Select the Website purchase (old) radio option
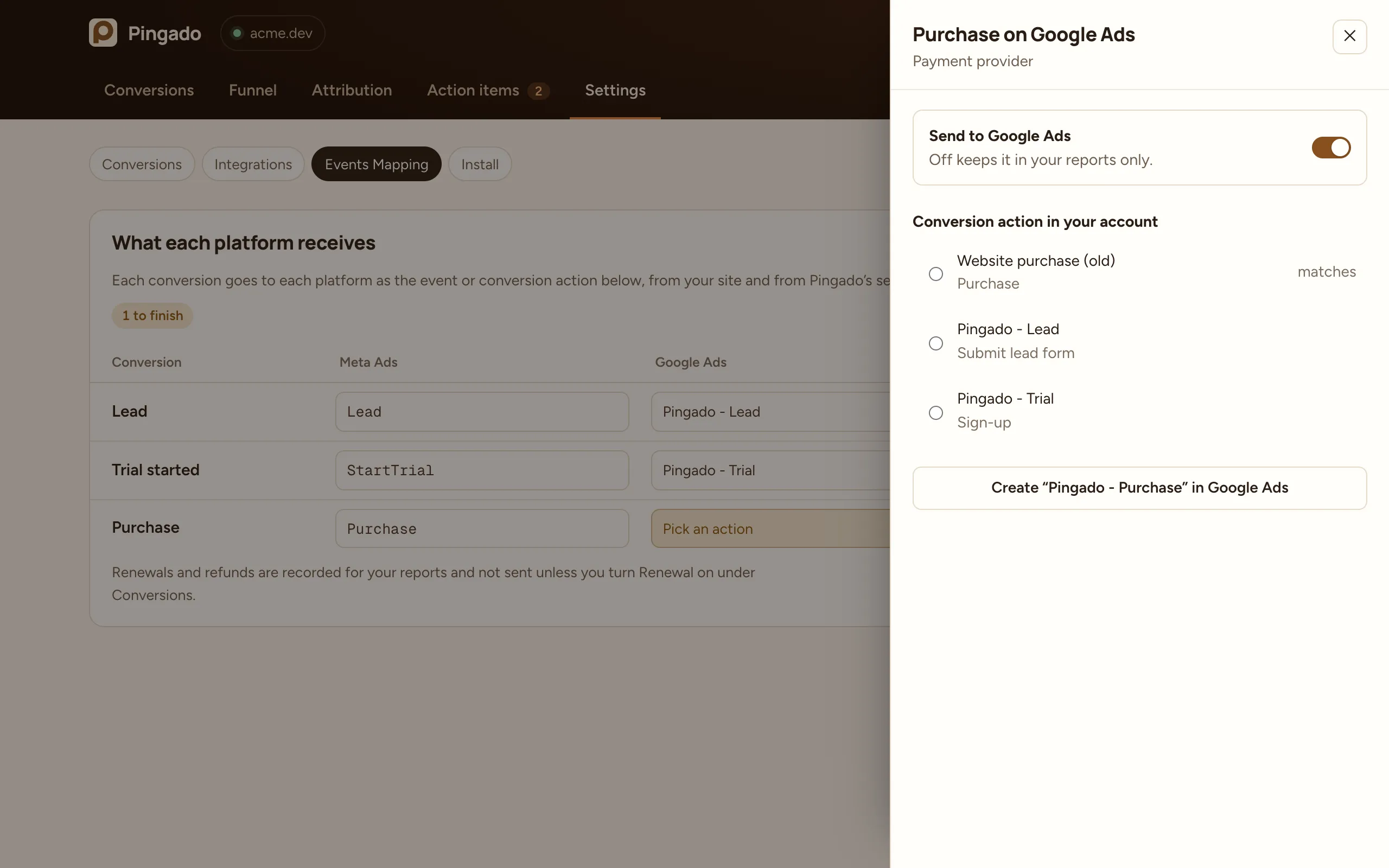 coord(935,274)
